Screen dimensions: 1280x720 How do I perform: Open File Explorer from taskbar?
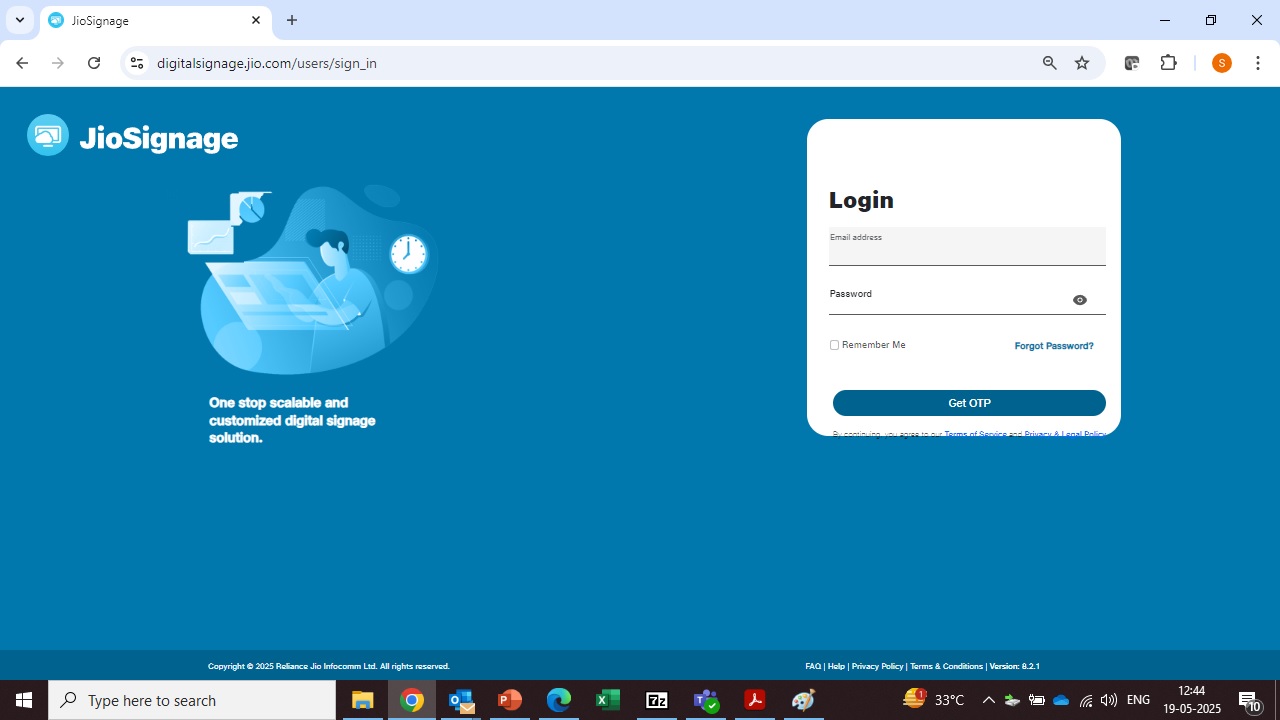pos(362,700)
